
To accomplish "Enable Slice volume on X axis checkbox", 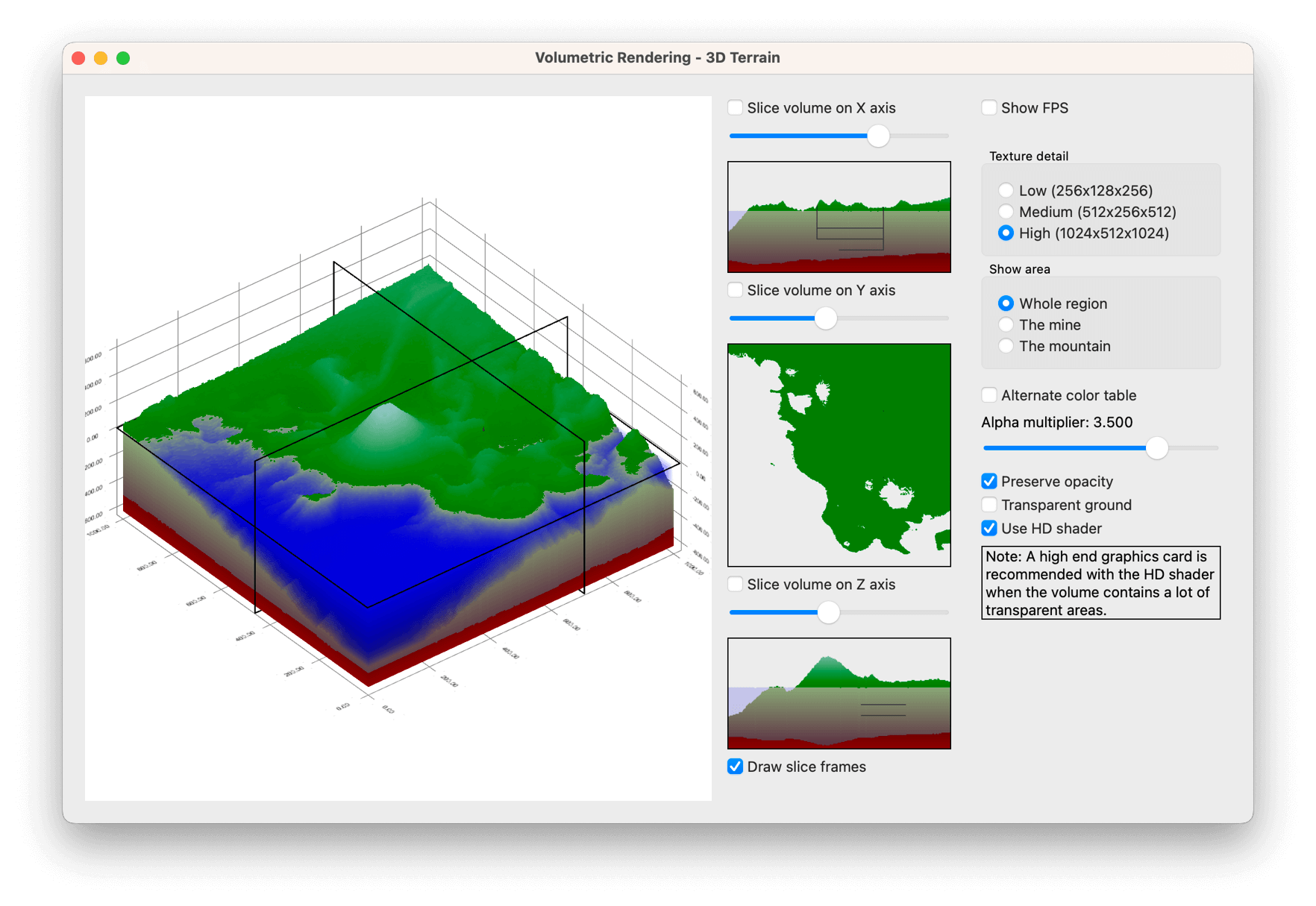I will click(x=736, y=108).
